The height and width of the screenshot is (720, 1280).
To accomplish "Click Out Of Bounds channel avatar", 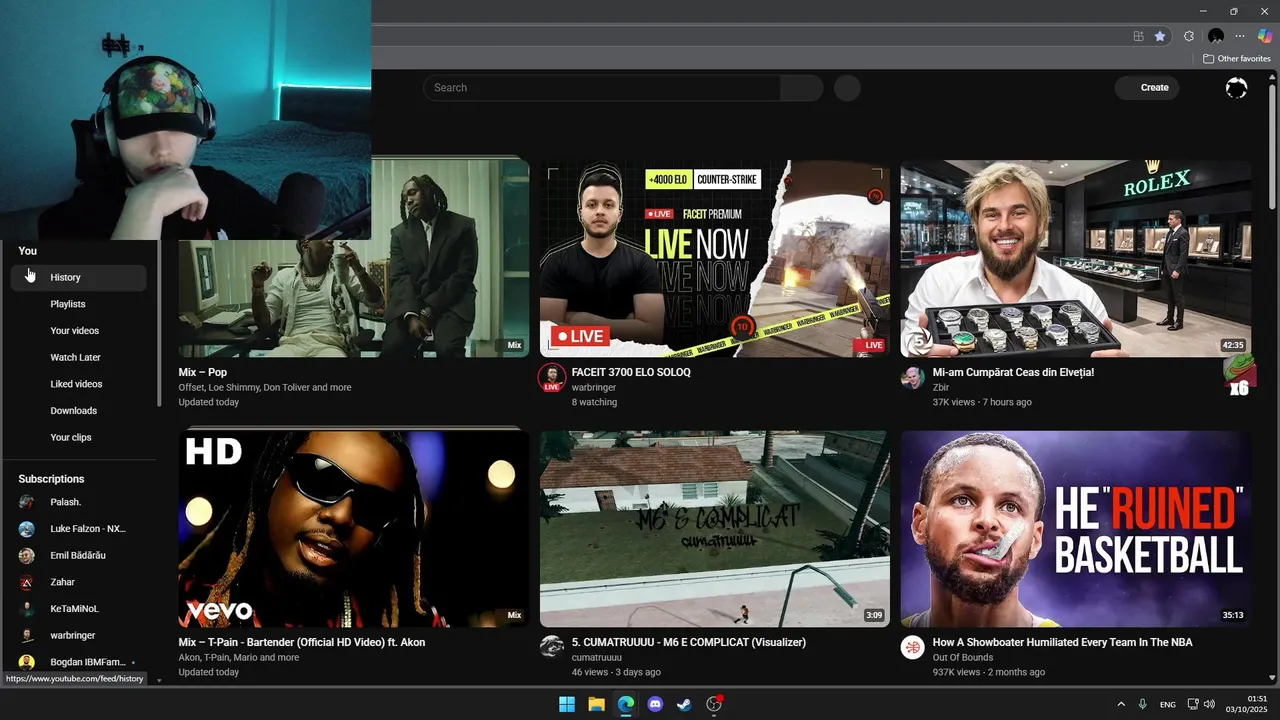I will coord(912,647).
